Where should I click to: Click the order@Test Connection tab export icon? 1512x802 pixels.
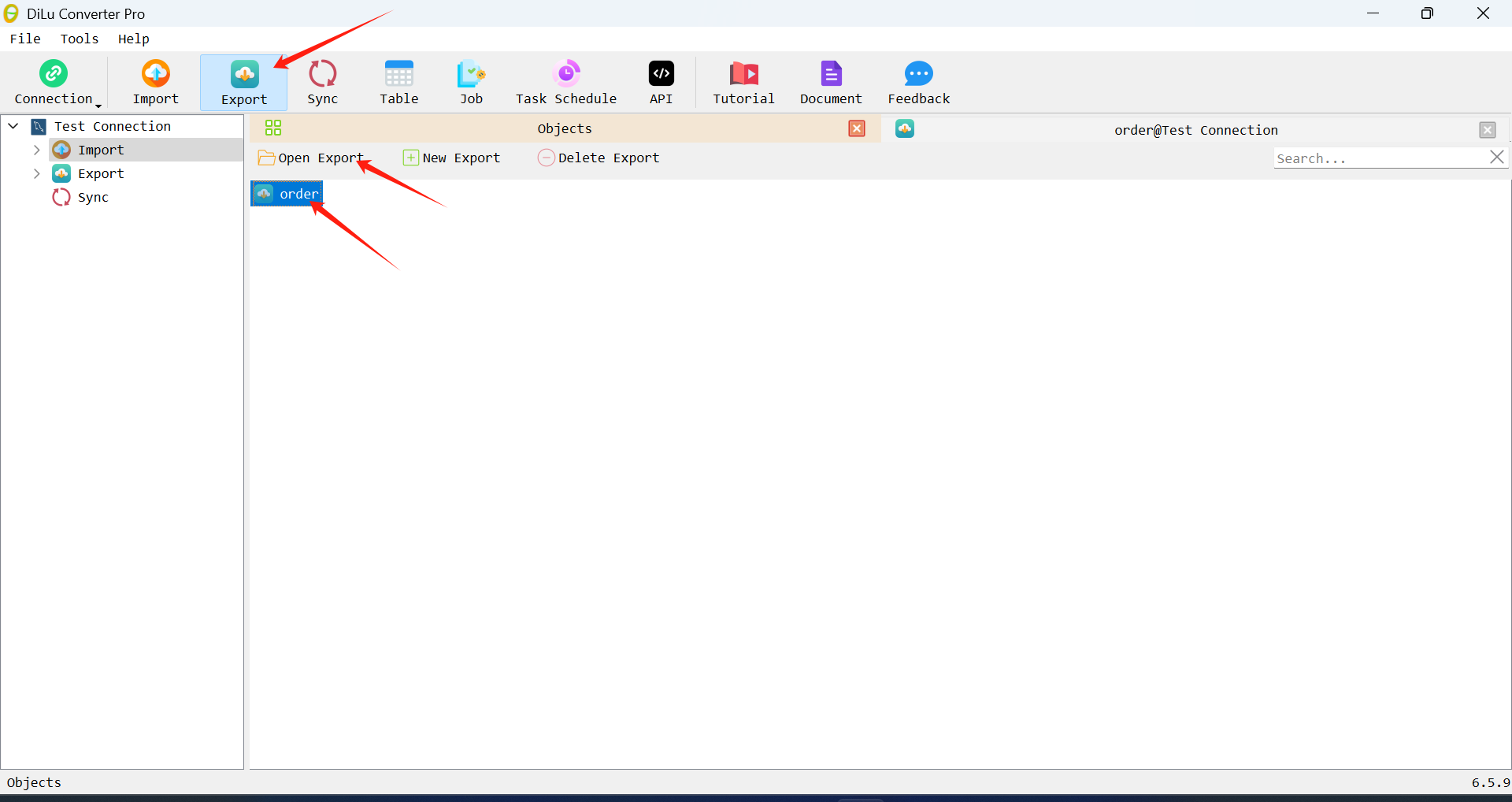coord(905,128)
